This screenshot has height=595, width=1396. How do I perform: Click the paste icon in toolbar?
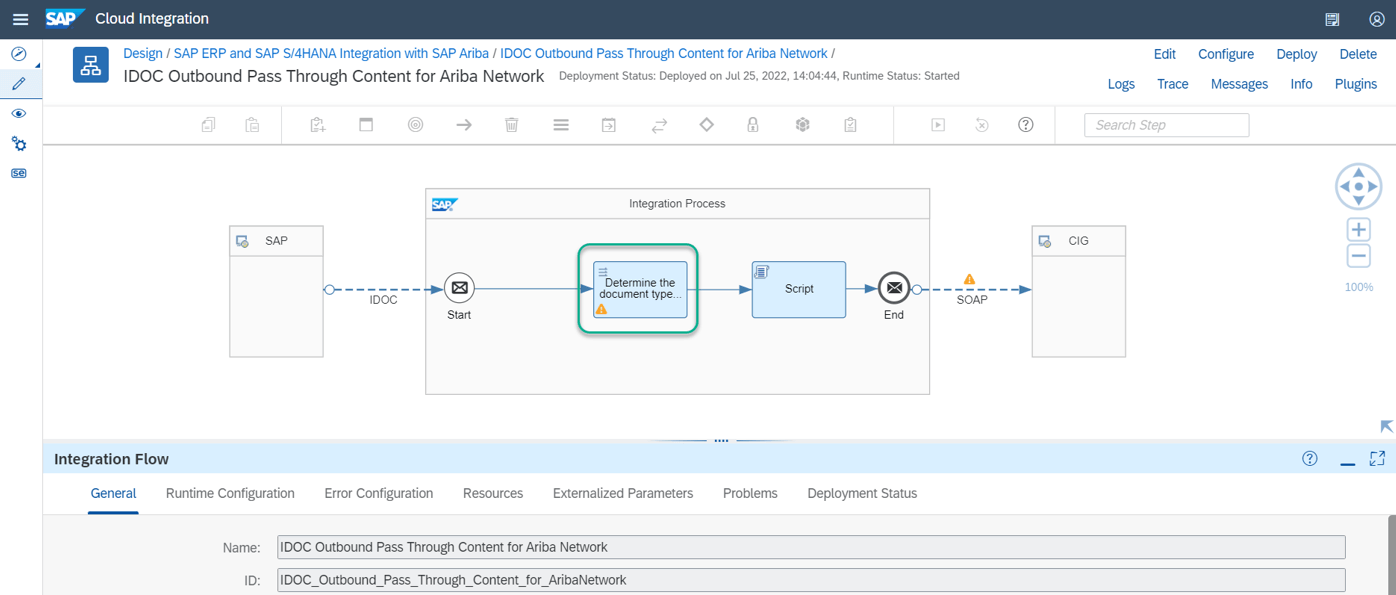pos(253,125)
